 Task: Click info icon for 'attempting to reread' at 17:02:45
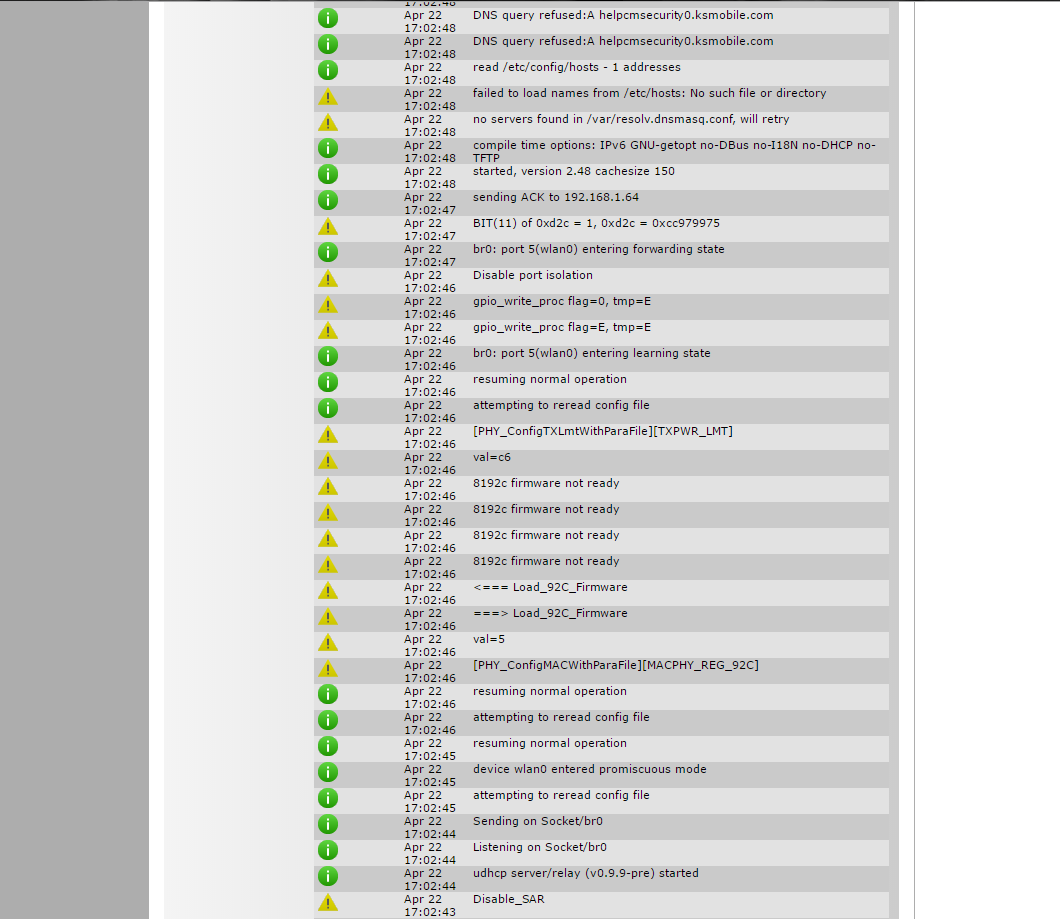(x=328, y=798)
